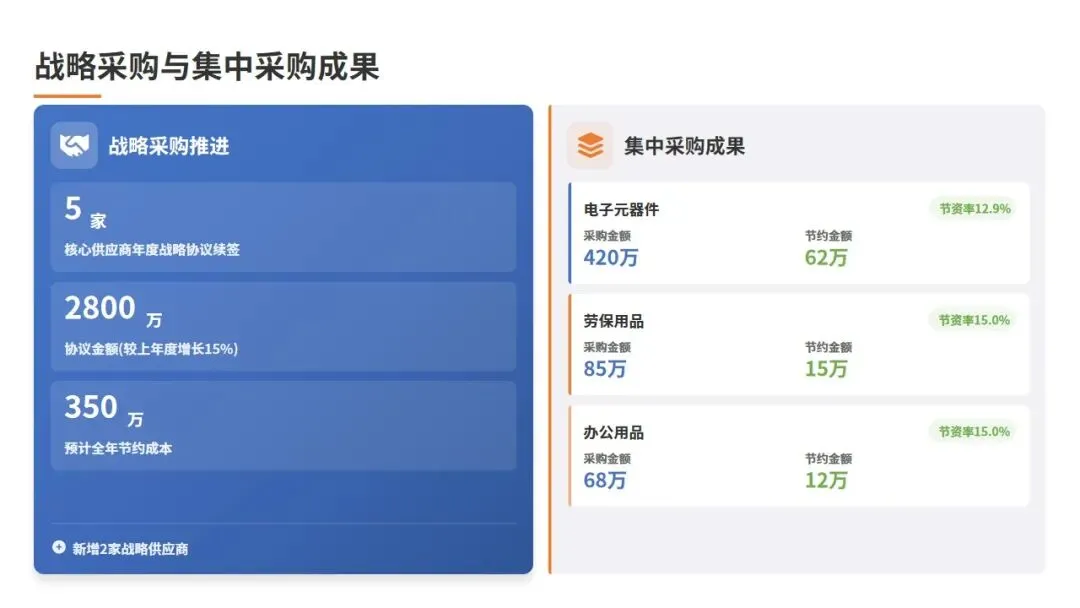Click the 新增2家战略供应商 footer text
Image resolution: width=1080 pixels, height=608 pixels.
click(130, 549)
